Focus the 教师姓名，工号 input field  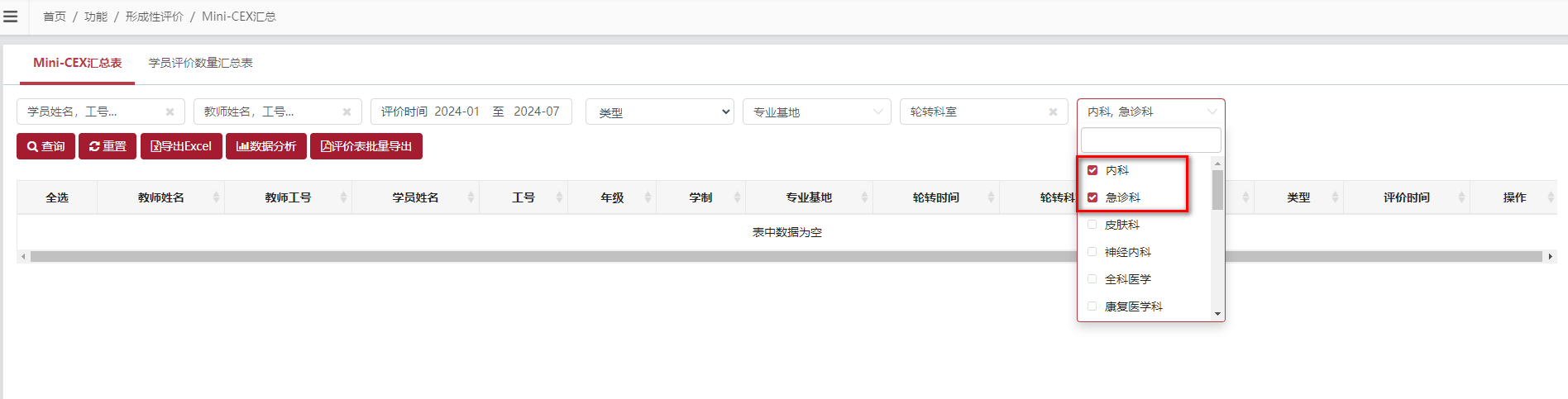coord(278,112)
